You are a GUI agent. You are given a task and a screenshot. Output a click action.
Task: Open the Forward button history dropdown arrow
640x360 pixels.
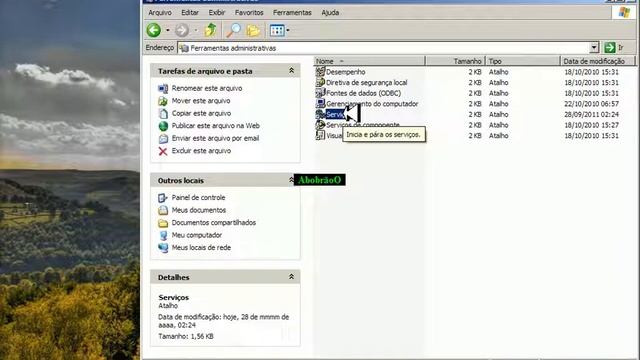[196, 30]
